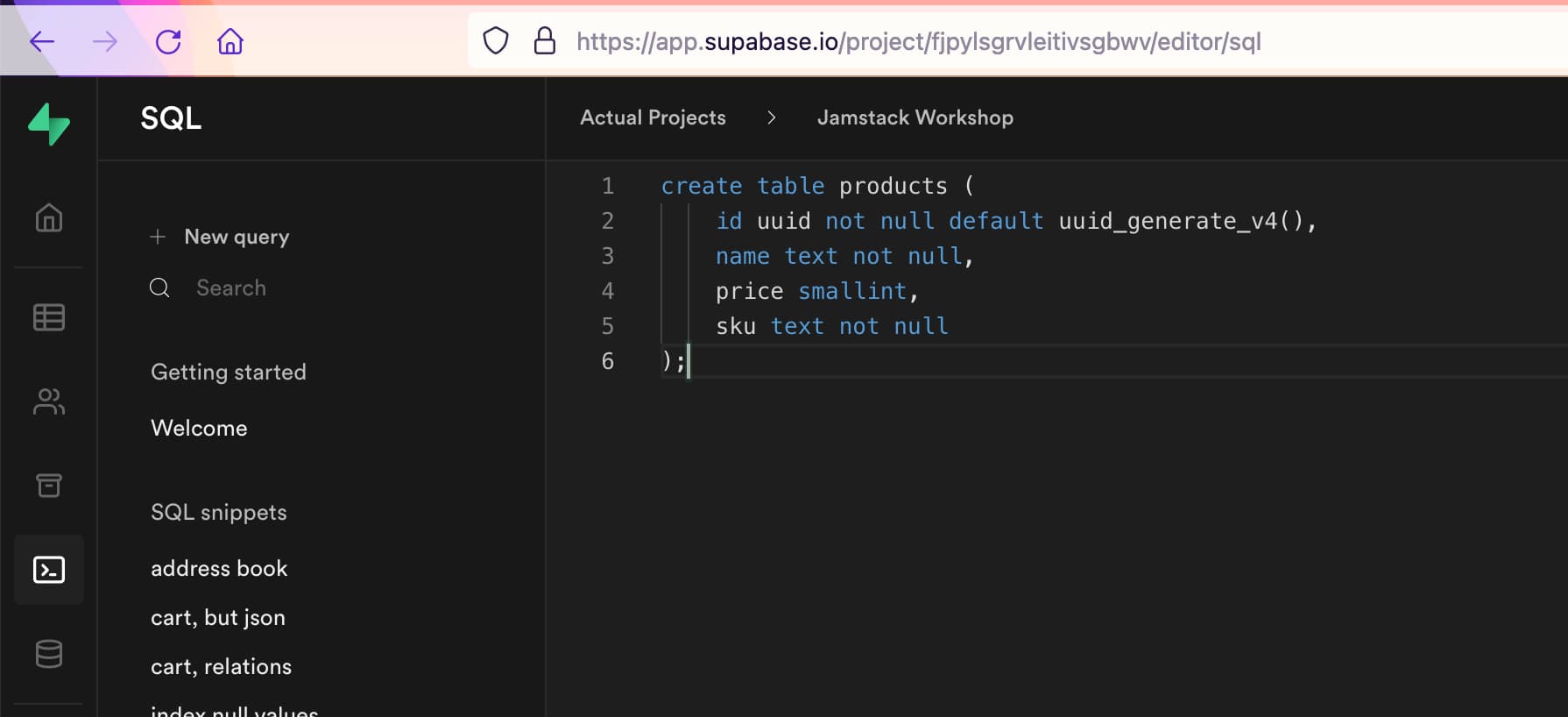The image size is (1568, 717).
Task: Reload the page with refresh icon
Action: tap(168, 41)
